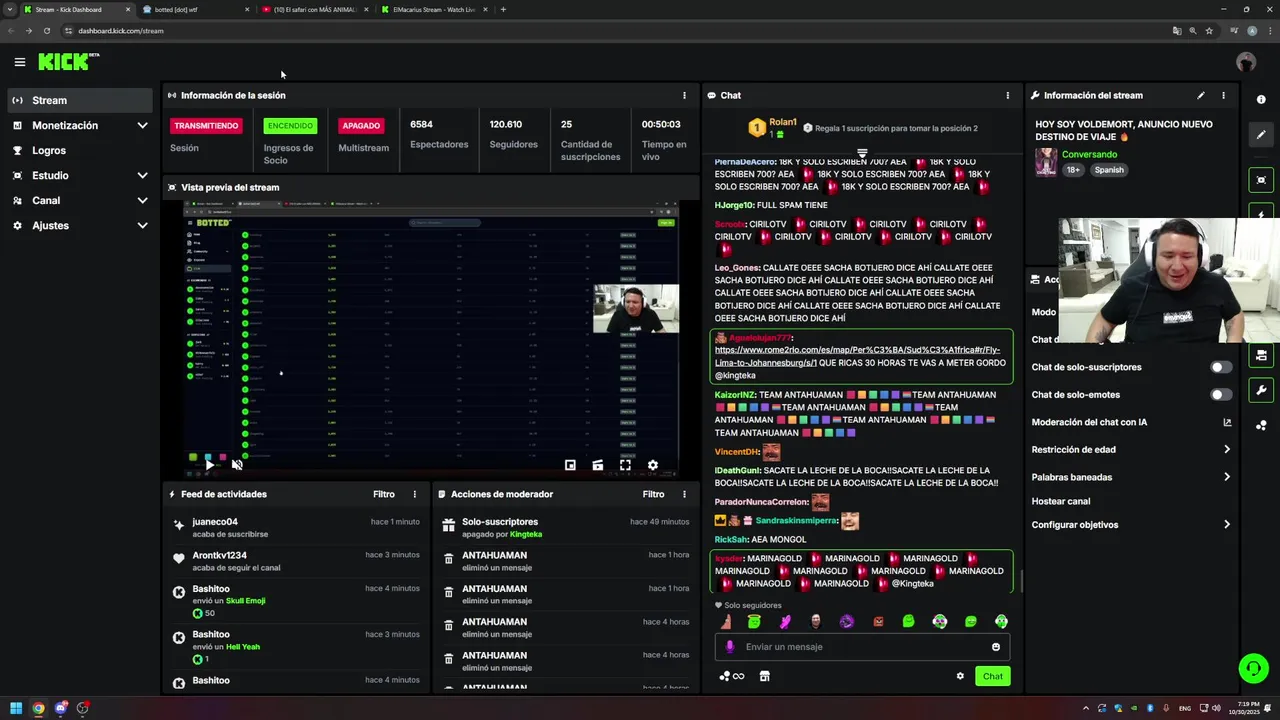1280x720 pixels.
Task: Click the green Chat send button
Action: [x=992, y=676]
